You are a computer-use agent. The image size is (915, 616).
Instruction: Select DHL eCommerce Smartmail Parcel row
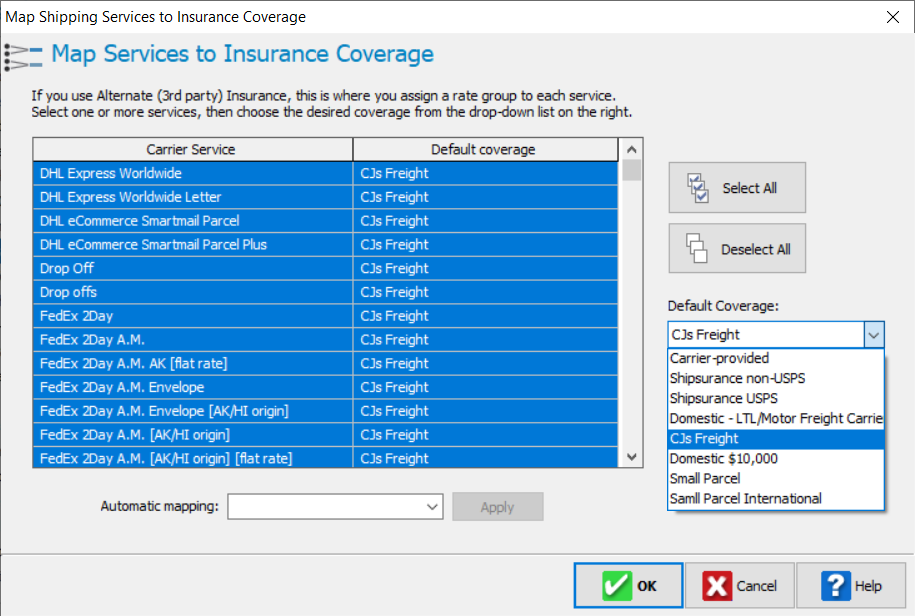point(325,221)
